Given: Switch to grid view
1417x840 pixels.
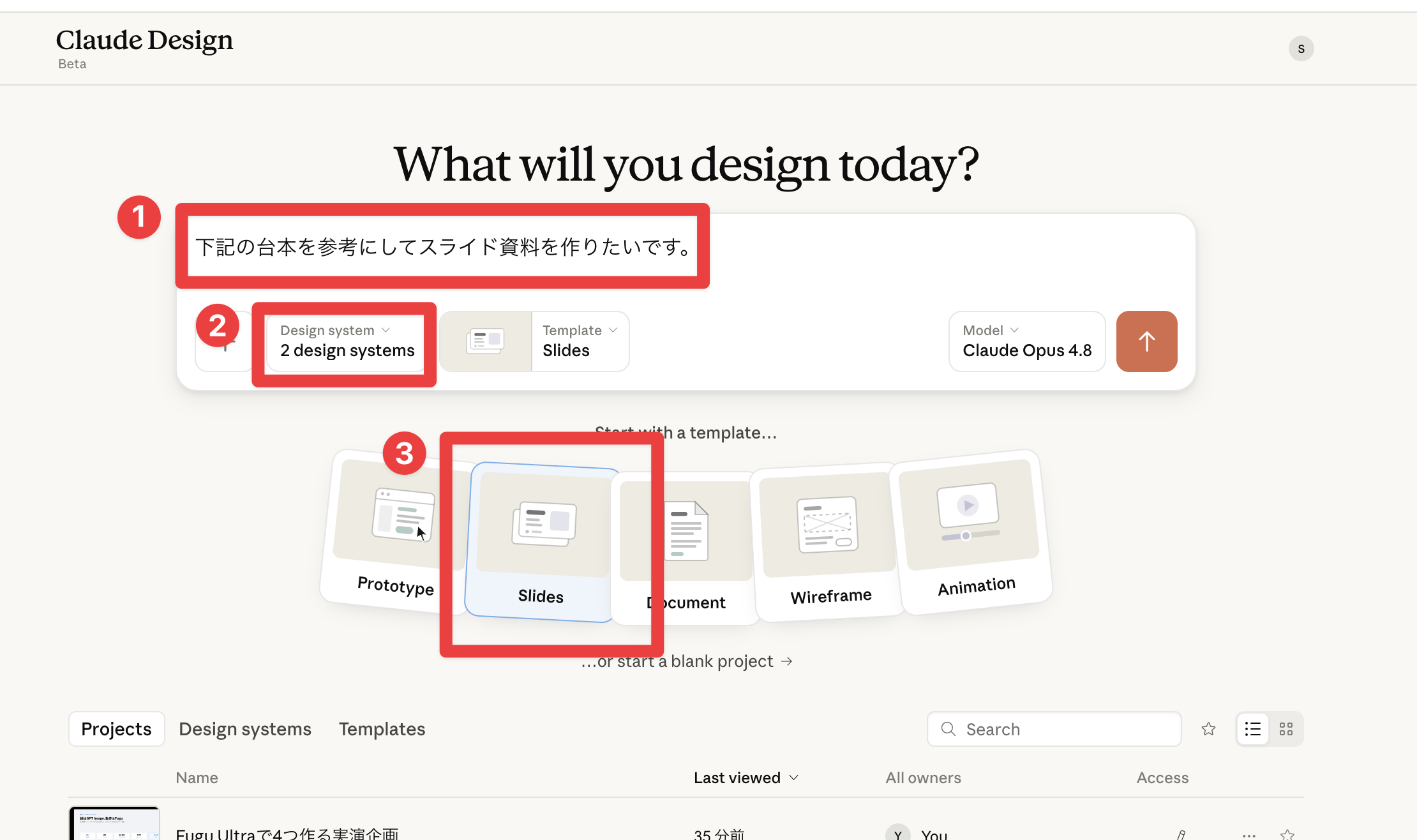Looking at the screenshot, I should (1286, 729).
